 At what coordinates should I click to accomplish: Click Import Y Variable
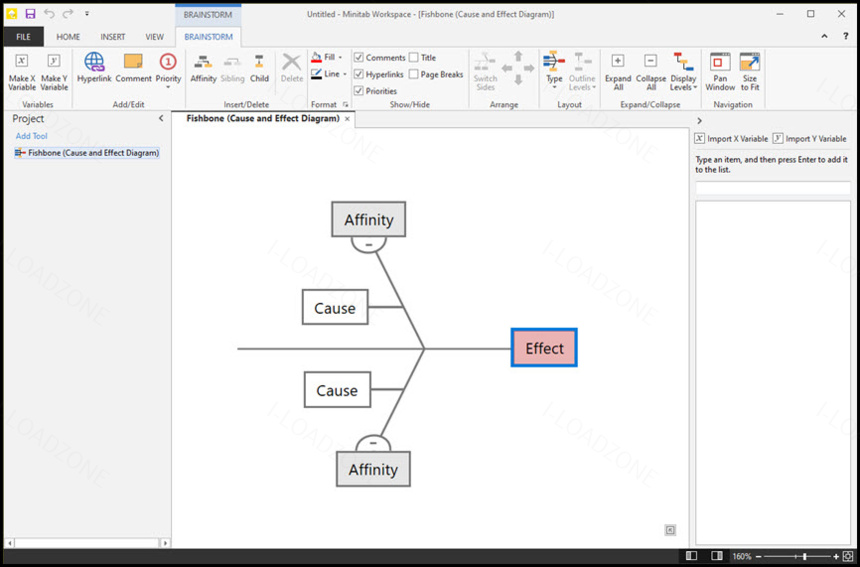[x=810, y=139]
